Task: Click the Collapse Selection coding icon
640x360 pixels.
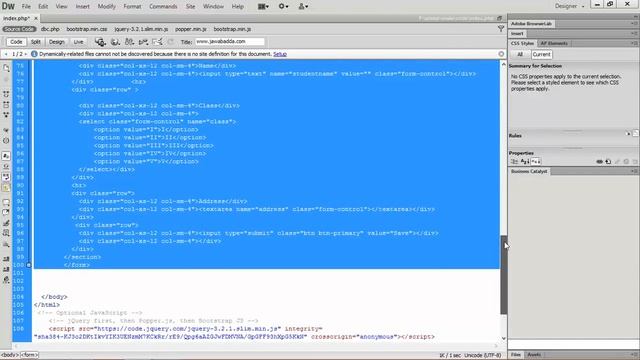Action: pos(6,105)
